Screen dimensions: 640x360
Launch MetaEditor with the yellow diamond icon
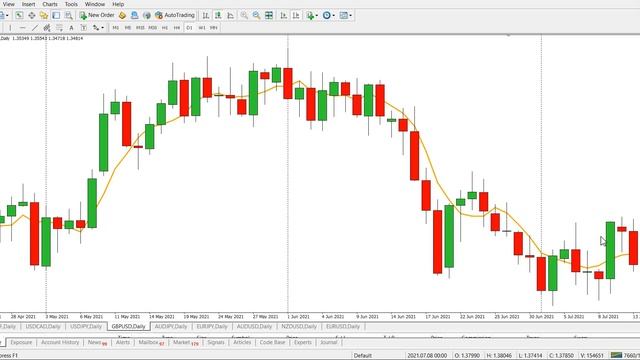(122, 16)
